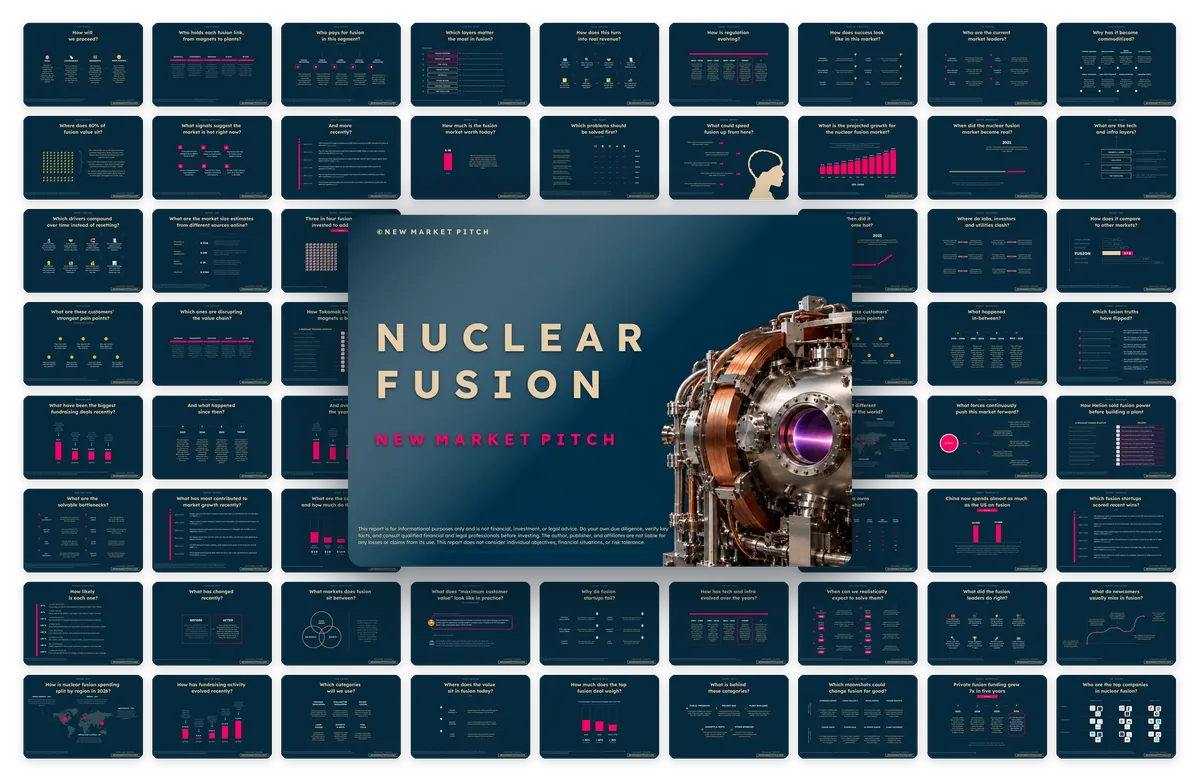The height and width of the screenshot is (782, 1200).
Task: Click the pink 'NEW MARKET PITCH' subtitle on cover
Action: [495, 439]
